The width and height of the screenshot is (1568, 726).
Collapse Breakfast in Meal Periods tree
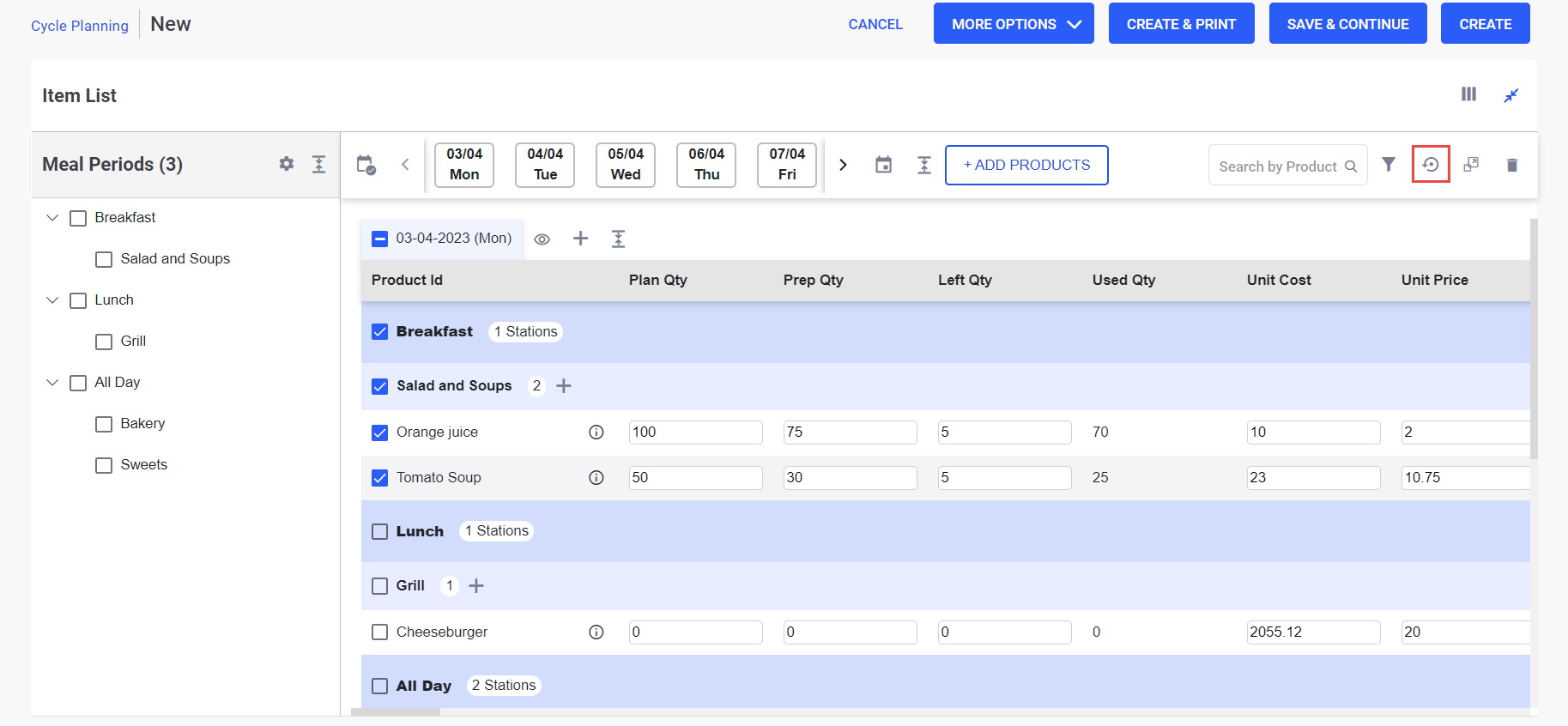(x=52, y=218)
